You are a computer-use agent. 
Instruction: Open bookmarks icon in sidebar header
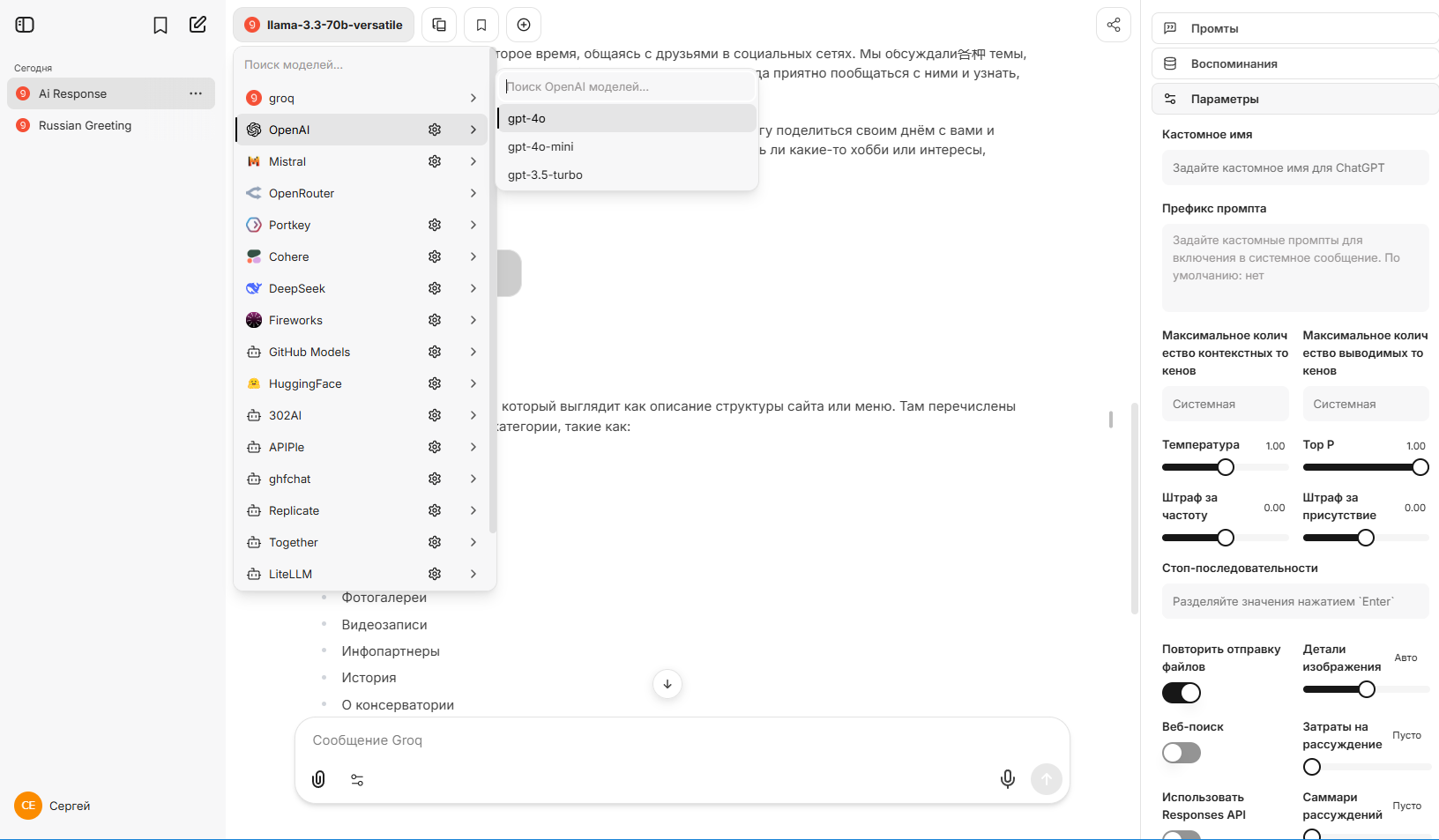(x=160, y=25)
